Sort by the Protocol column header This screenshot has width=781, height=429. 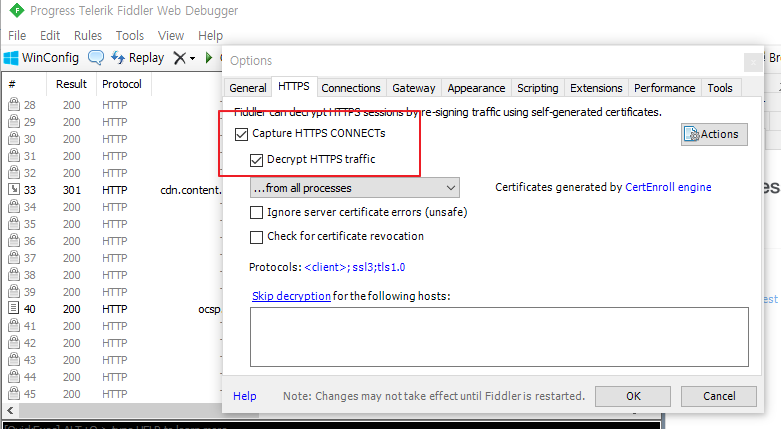click(x=122, y=84)
